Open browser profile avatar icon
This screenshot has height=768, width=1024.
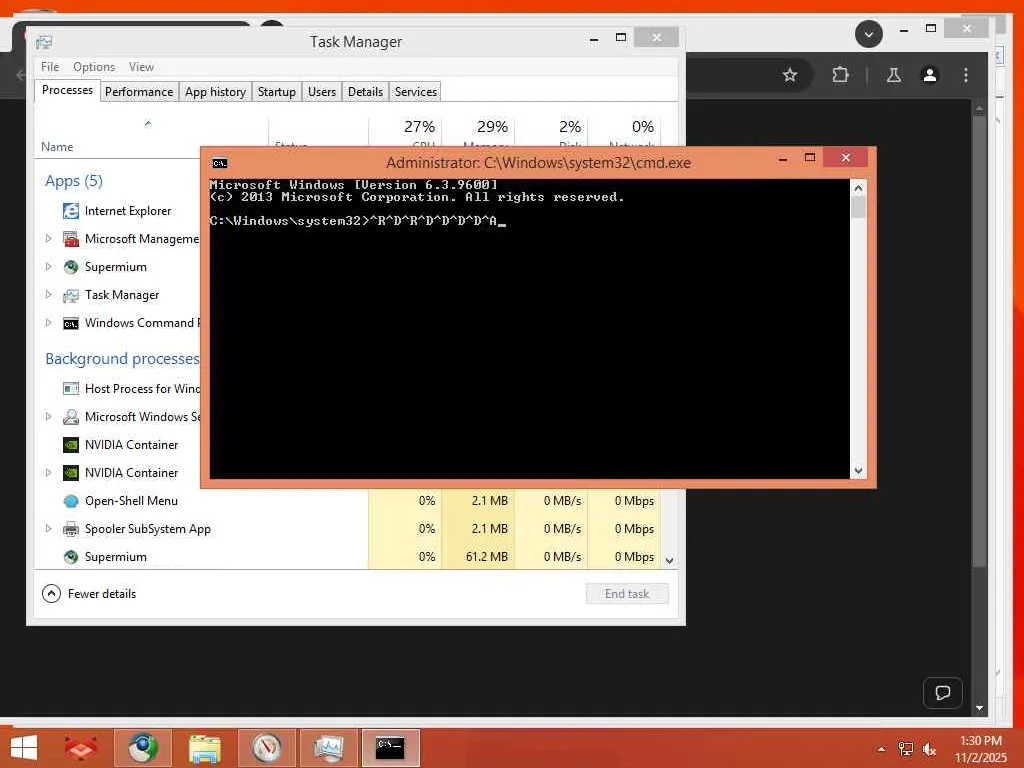930,75
